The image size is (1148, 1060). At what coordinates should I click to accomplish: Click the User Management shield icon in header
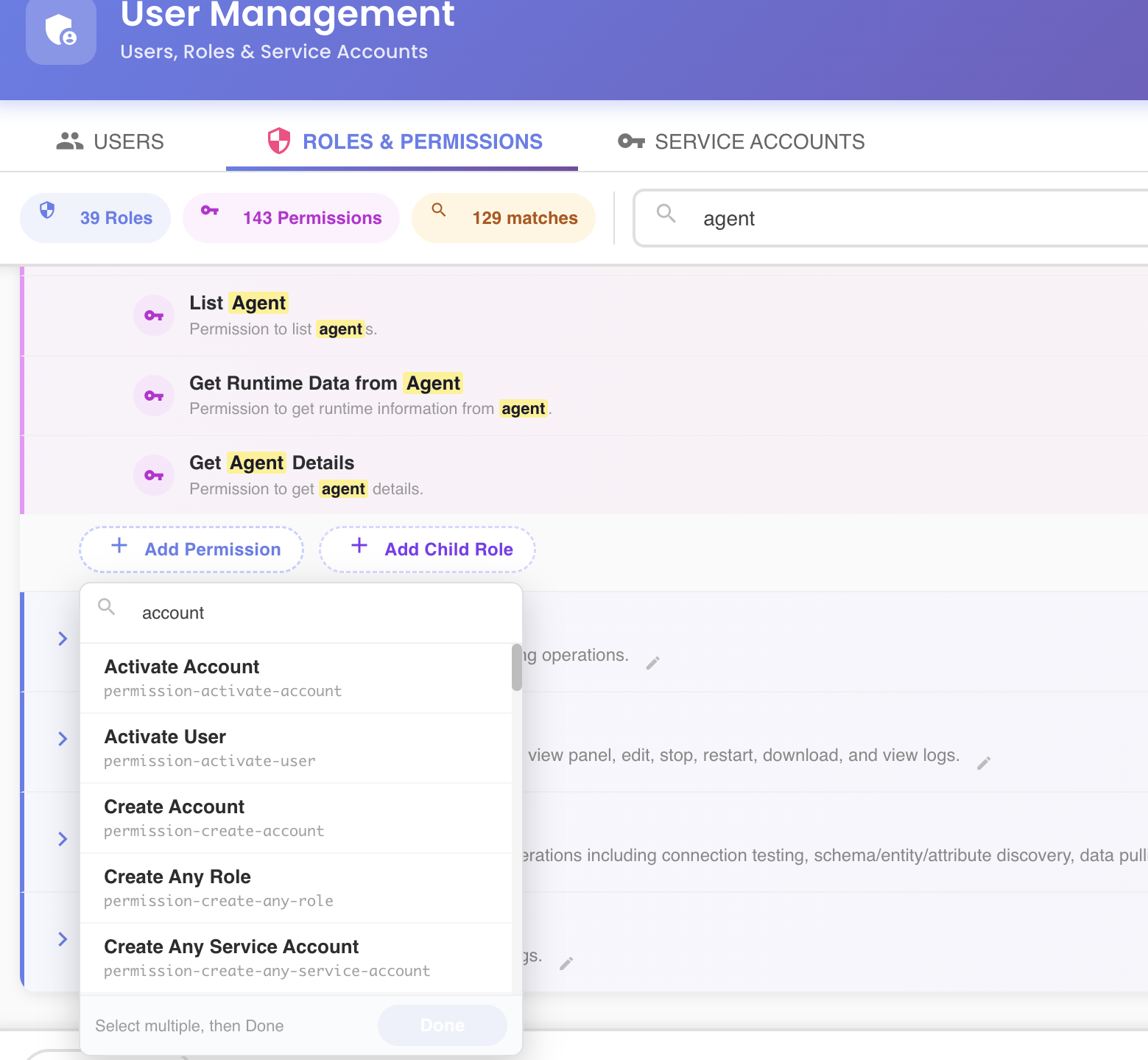coord(61,30)
